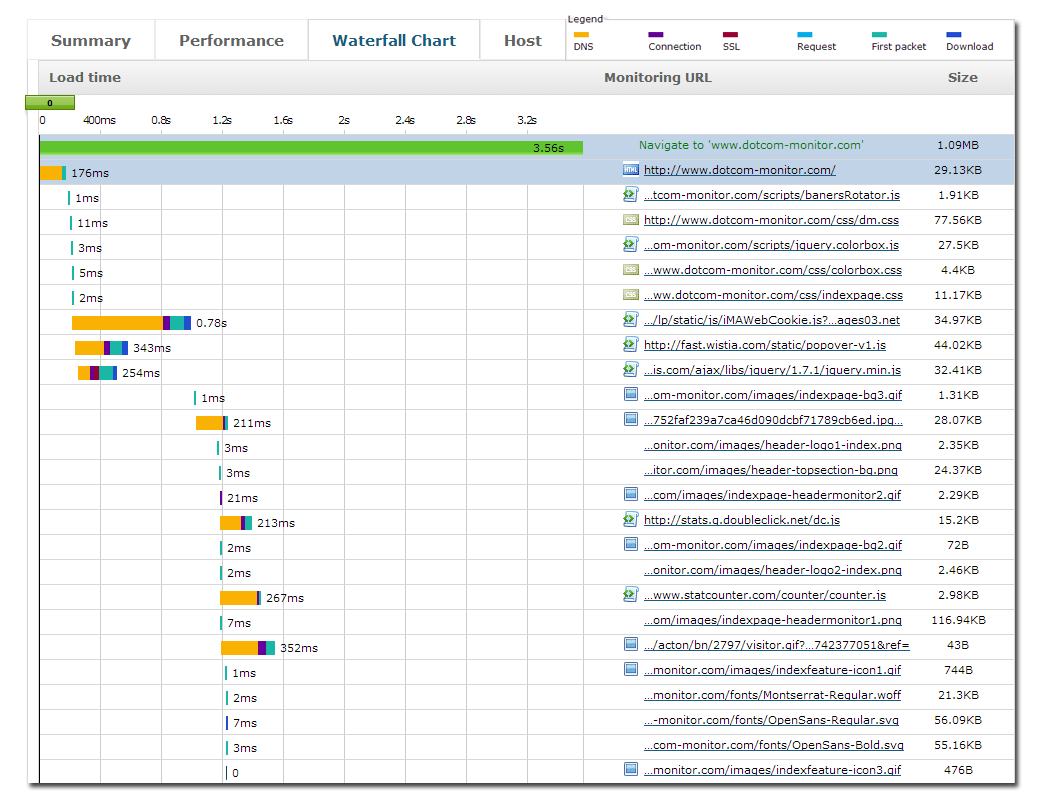Click the HTML icon beside dotcom-monitor.com root URL
Viewport: 1041px width, 802px height.
(x=631, y=169)
